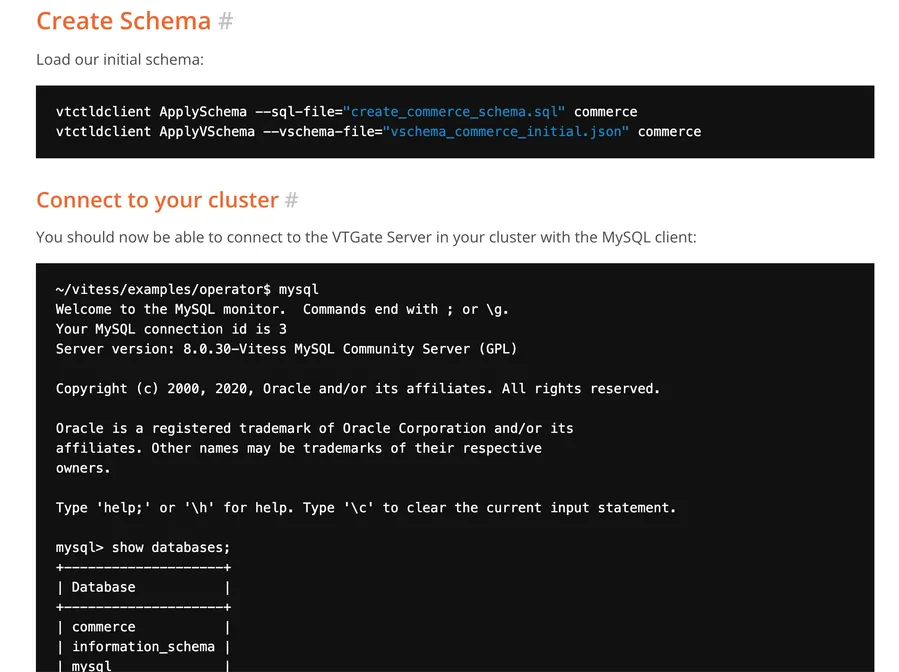899x672 pixels.
Task: Click the VTGate Server paragraph text
Action: pyautogui.click(x=366, y=237)
